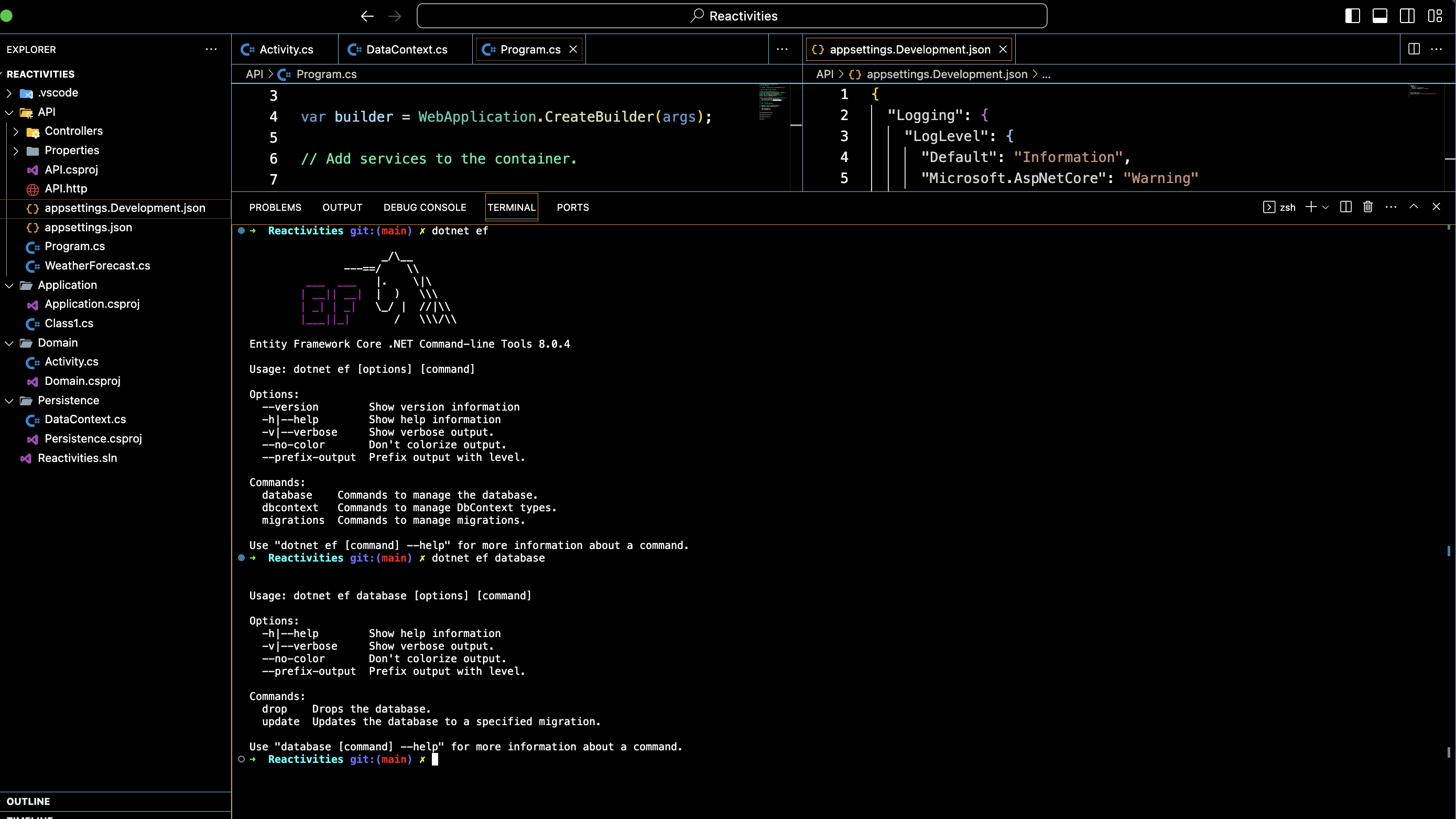Click the Program.cs breadcrumb link
1456x819 pixels.
coord(326,74)
